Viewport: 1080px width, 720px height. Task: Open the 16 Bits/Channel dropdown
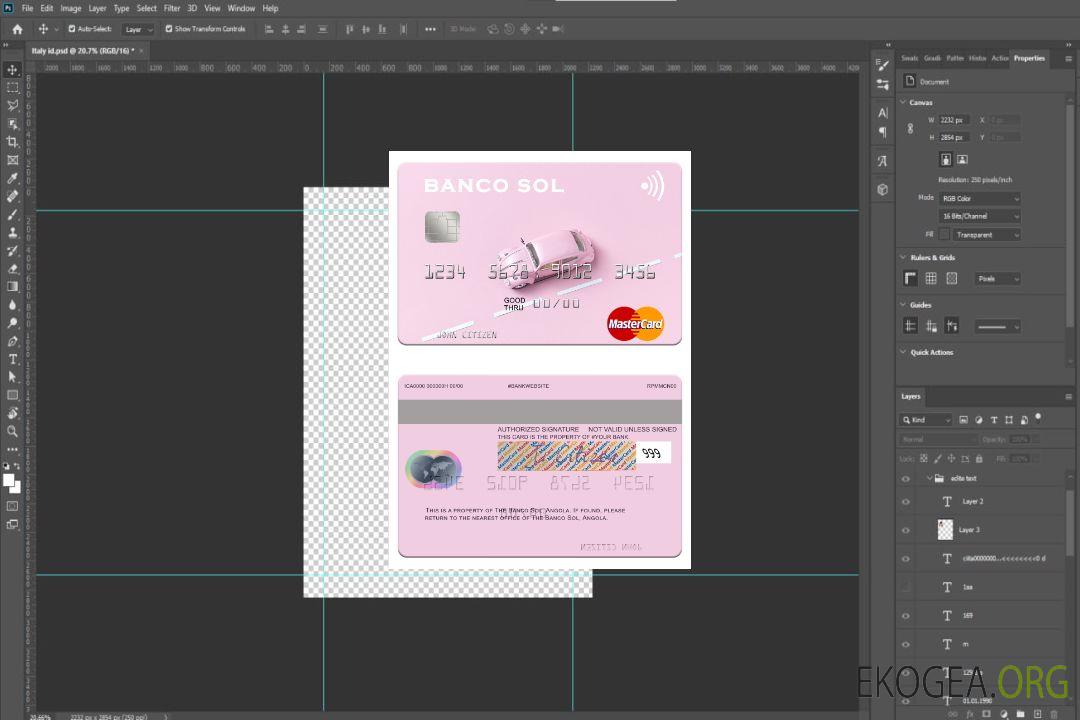pyautogui.click(x=980, y=217)
